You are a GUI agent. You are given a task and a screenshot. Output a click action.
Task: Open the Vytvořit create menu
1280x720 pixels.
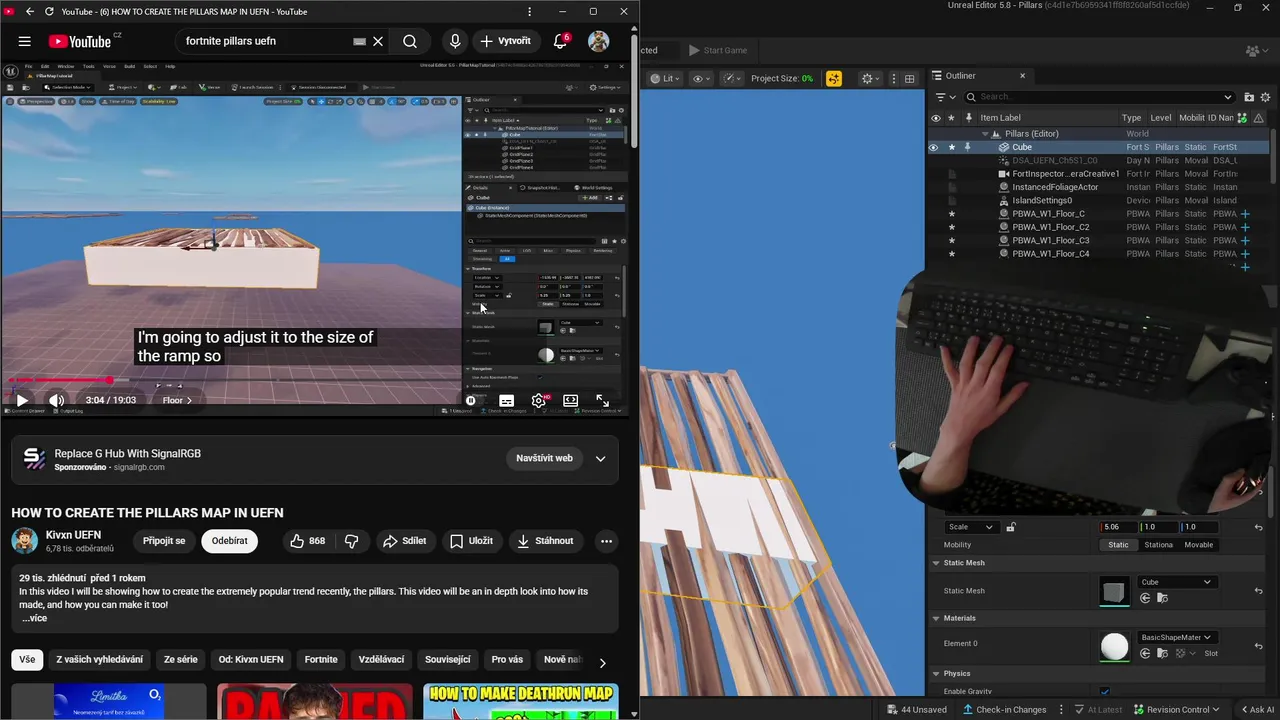(x=505, y=41)
